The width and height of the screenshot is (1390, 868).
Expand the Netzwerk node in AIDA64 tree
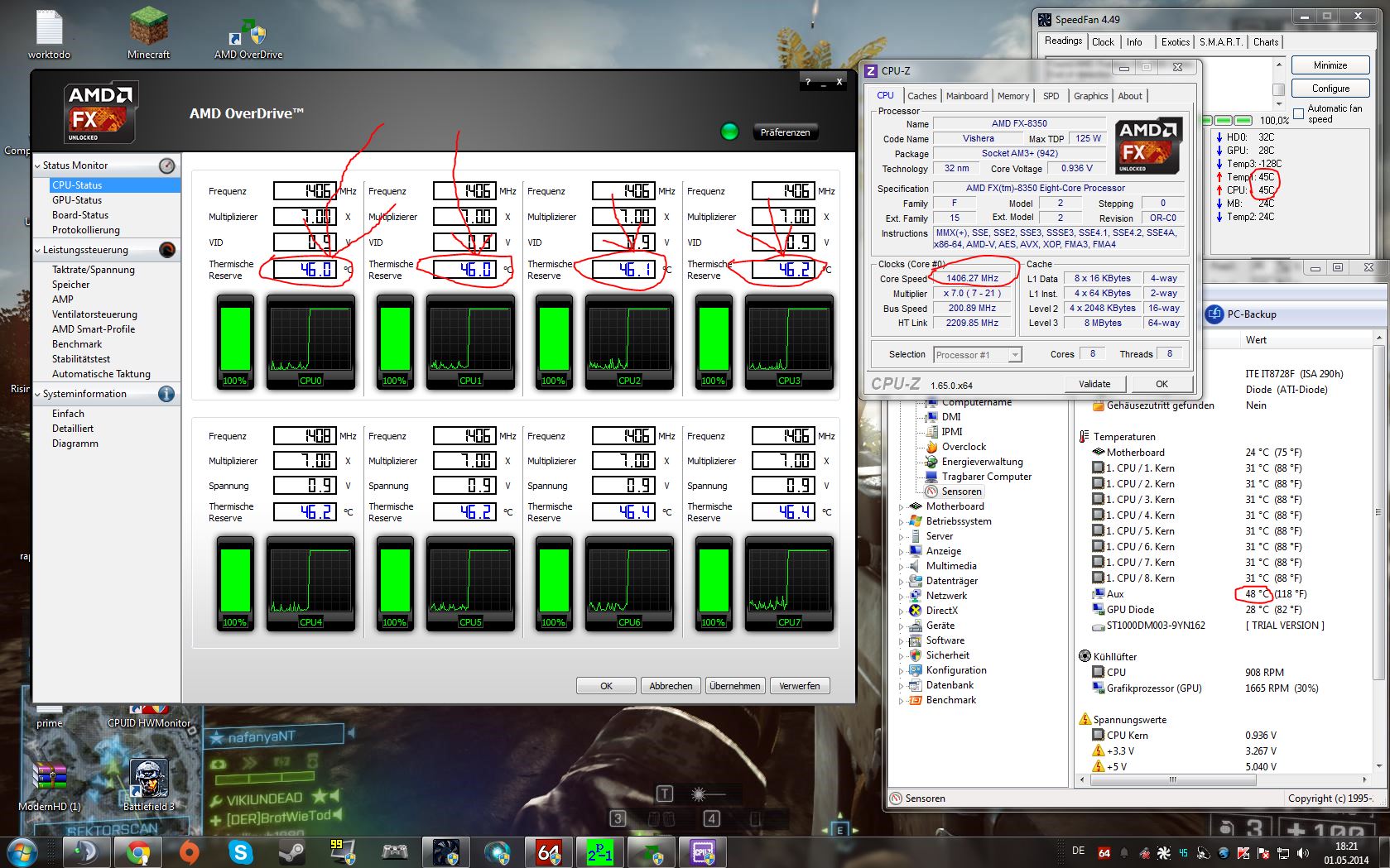coord(902,596)
